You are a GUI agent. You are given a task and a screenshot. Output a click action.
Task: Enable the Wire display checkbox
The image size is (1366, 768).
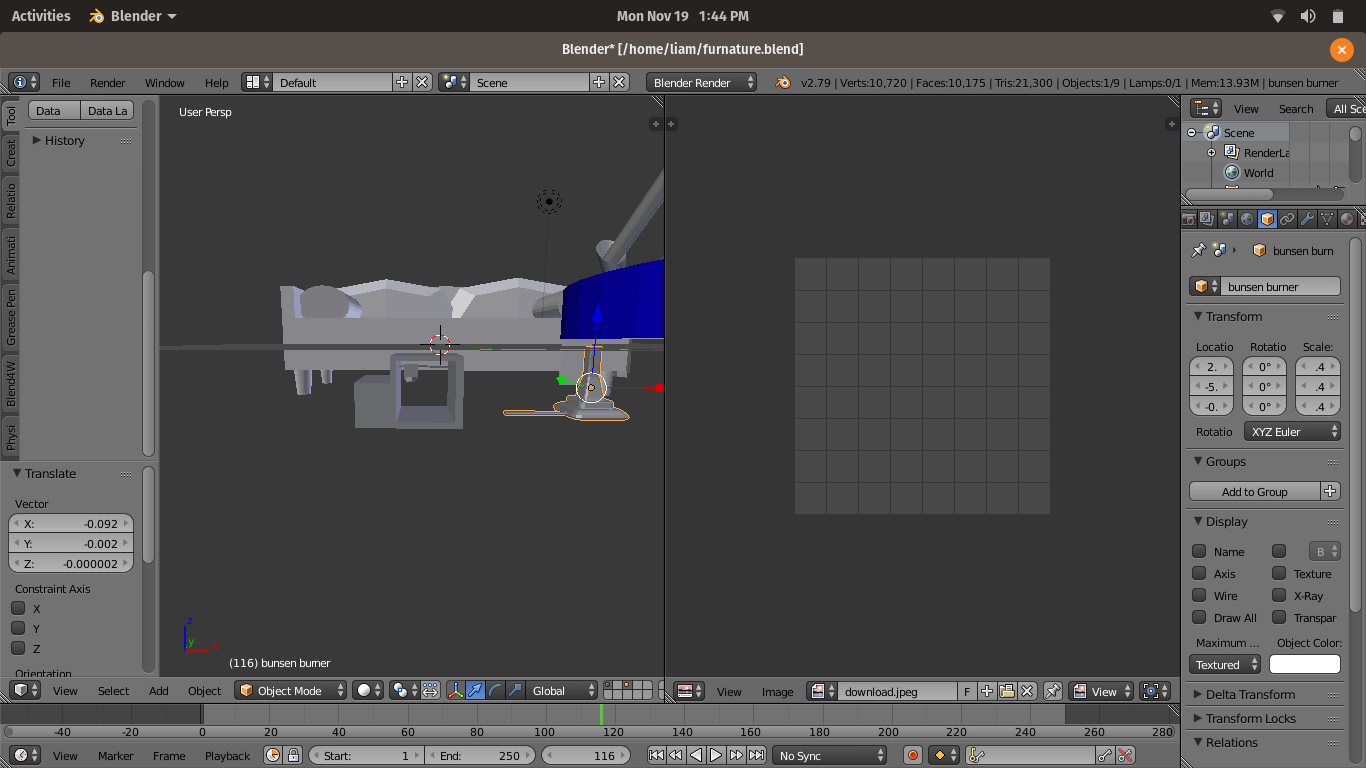pyautogui.click(x=1199, y=596)
